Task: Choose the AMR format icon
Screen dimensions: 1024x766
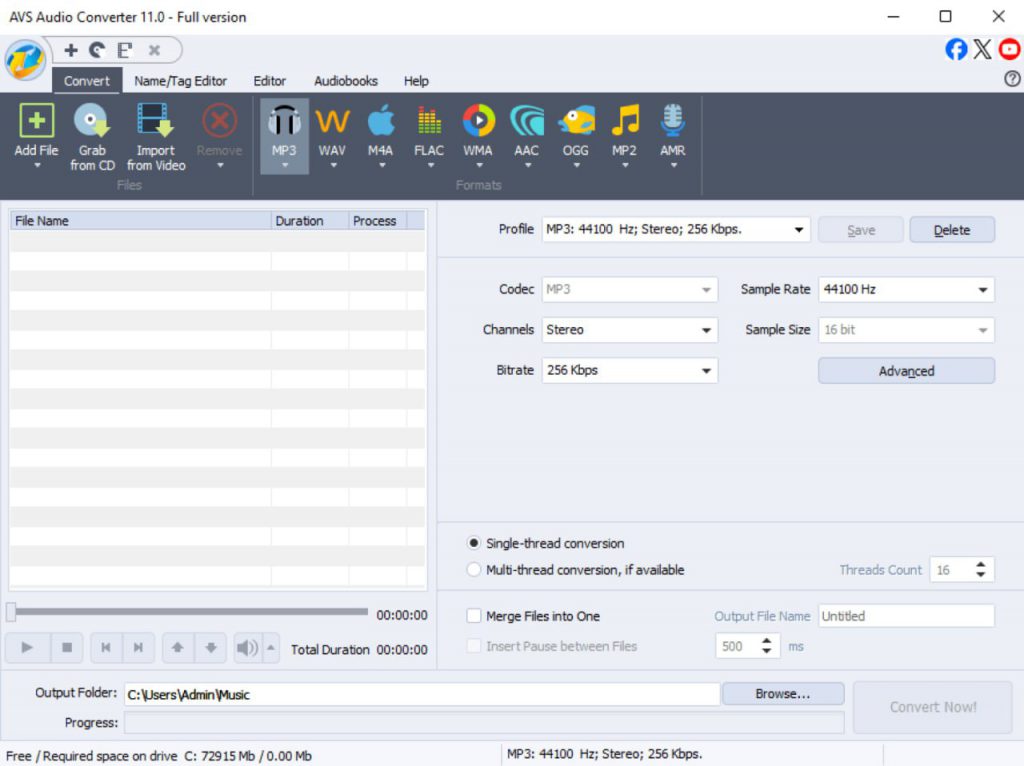Action: (672, 123)
